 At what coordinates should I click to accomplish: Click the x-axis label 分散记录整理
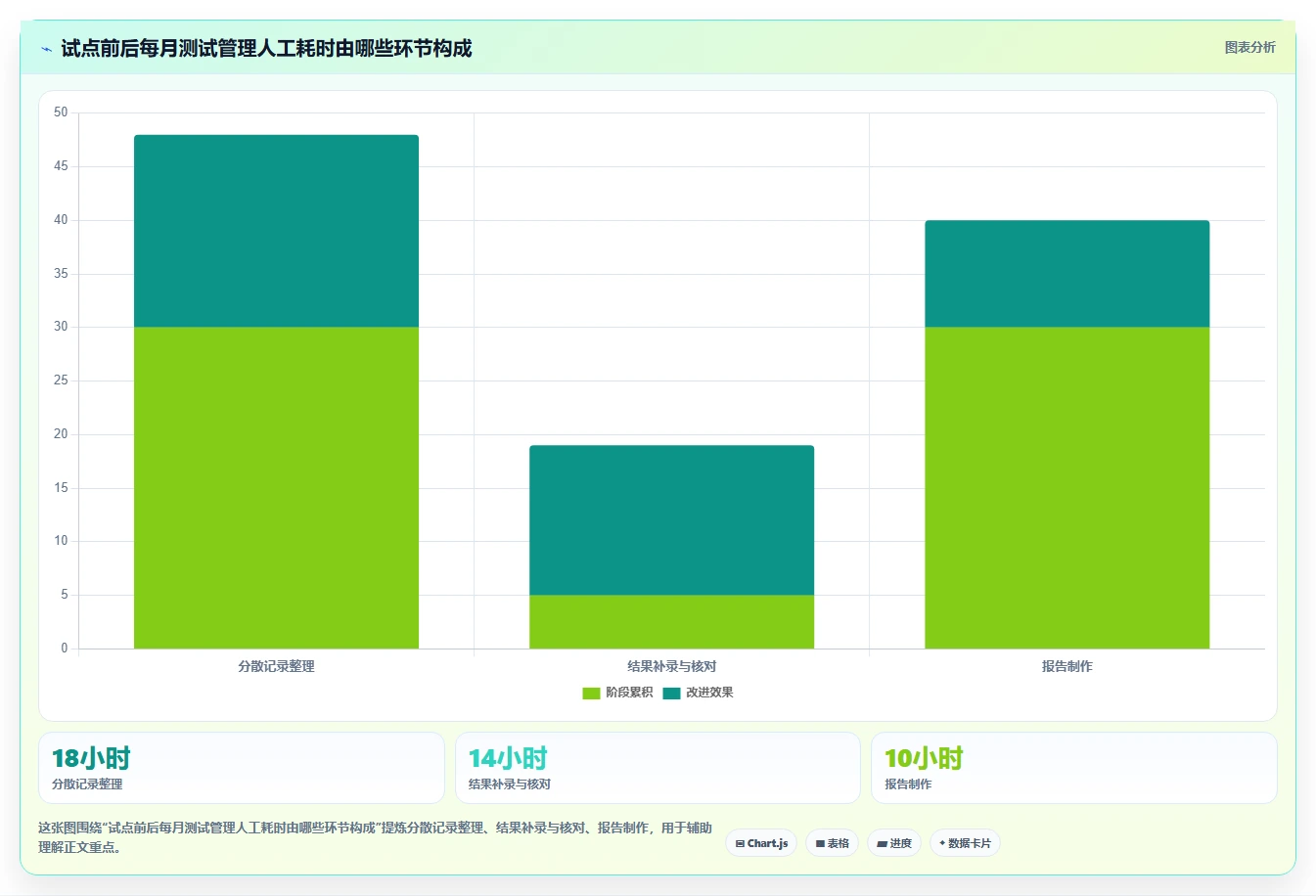point(276,666)
